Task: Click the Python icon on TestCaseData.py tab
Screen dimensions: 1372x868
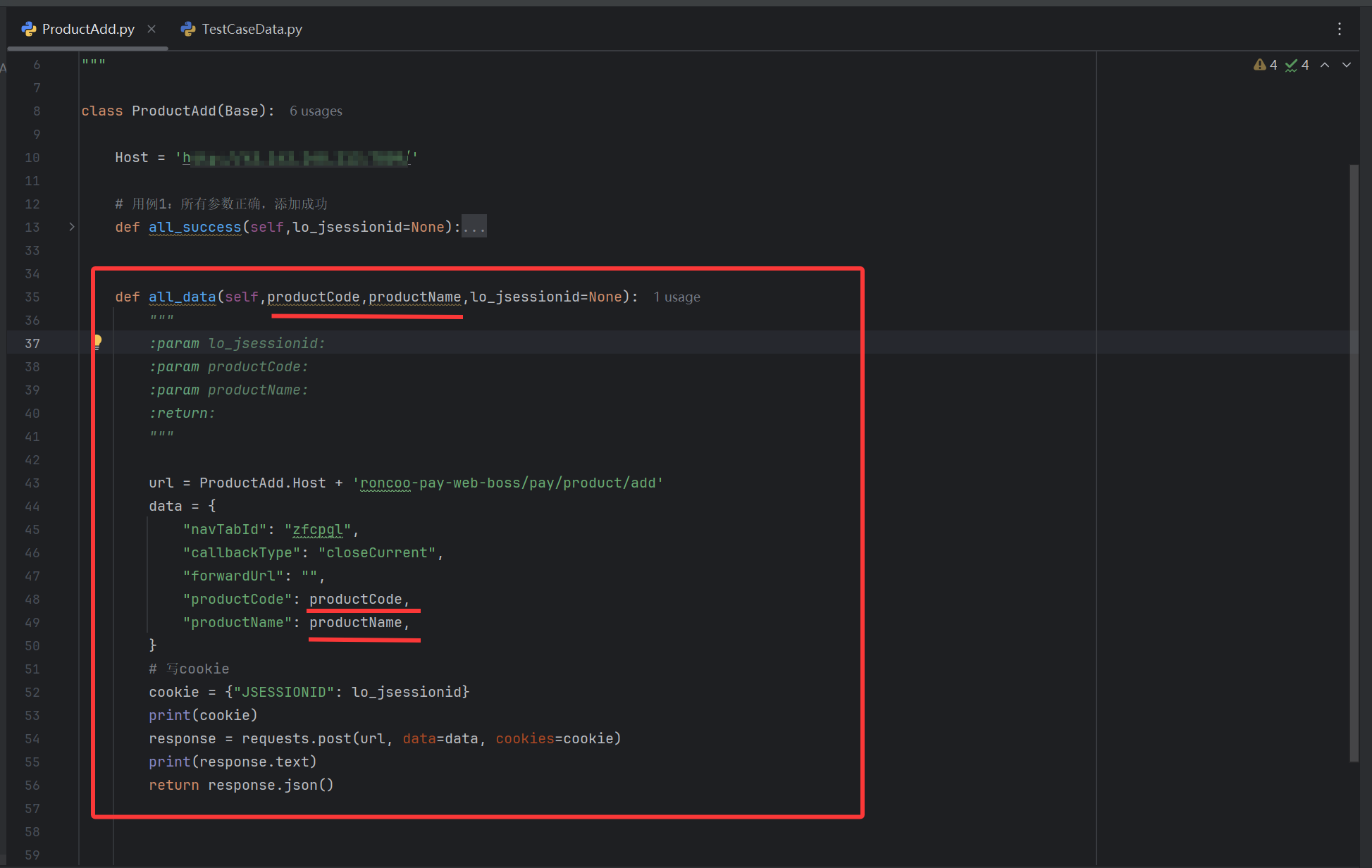Action: click(x=187, y=29)
